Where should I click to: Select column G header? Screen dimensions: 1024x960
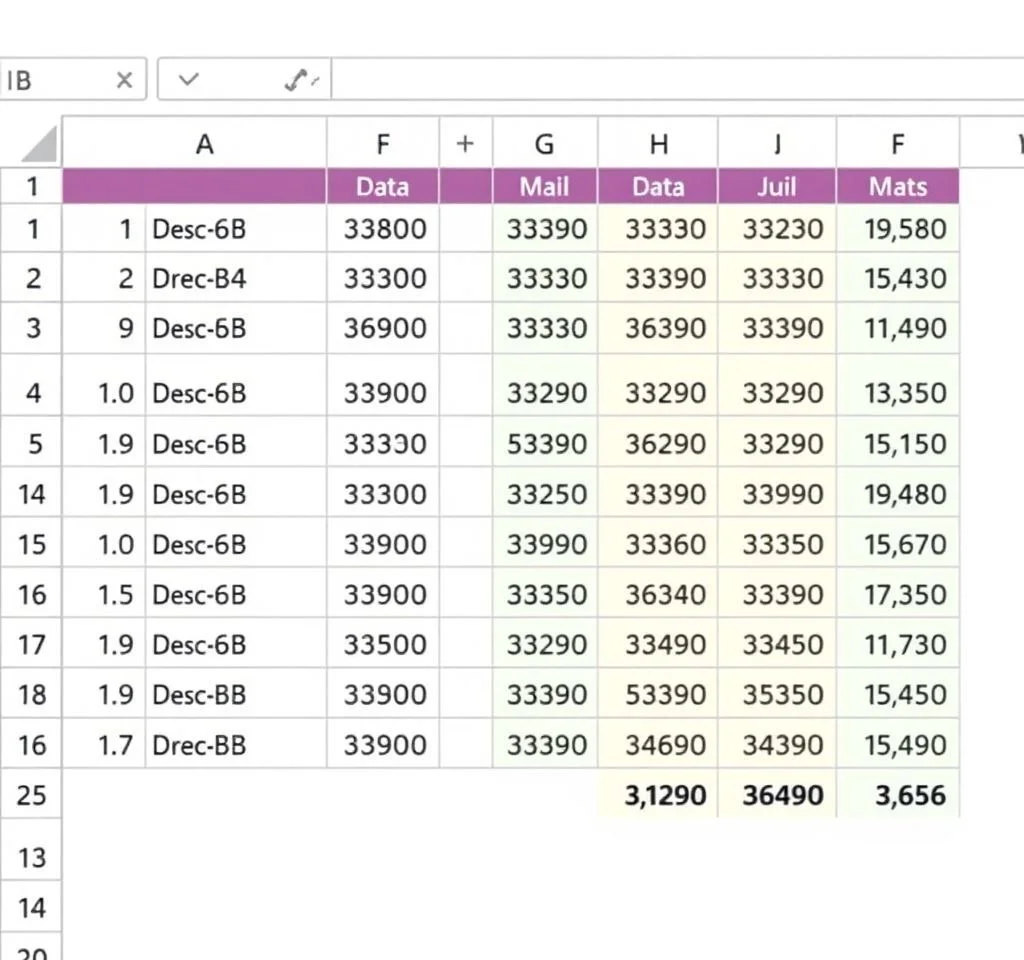pyautogui.click(x=544, y=145)
